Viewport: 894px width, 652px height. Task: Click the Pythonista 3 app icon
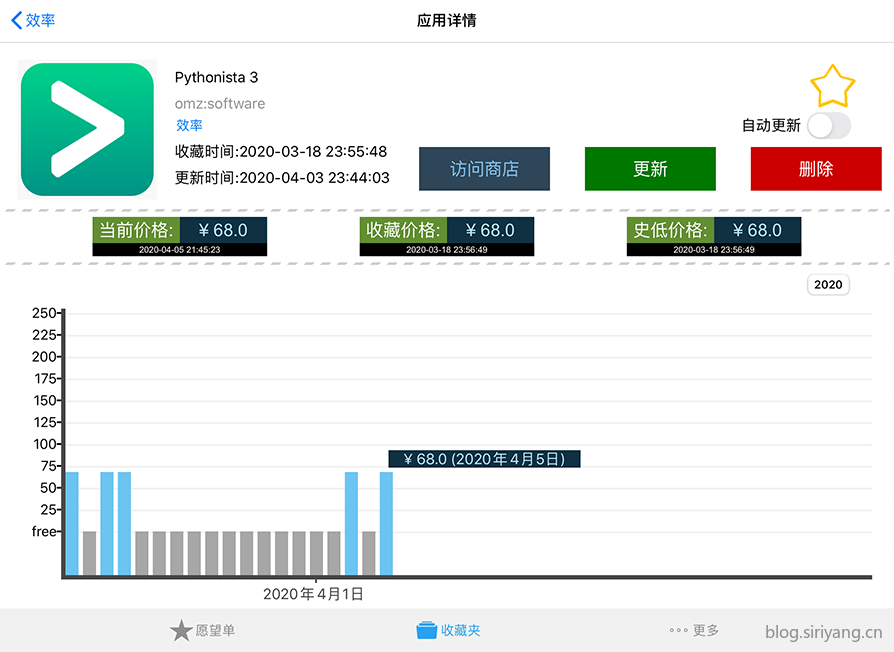click(87, 129)
